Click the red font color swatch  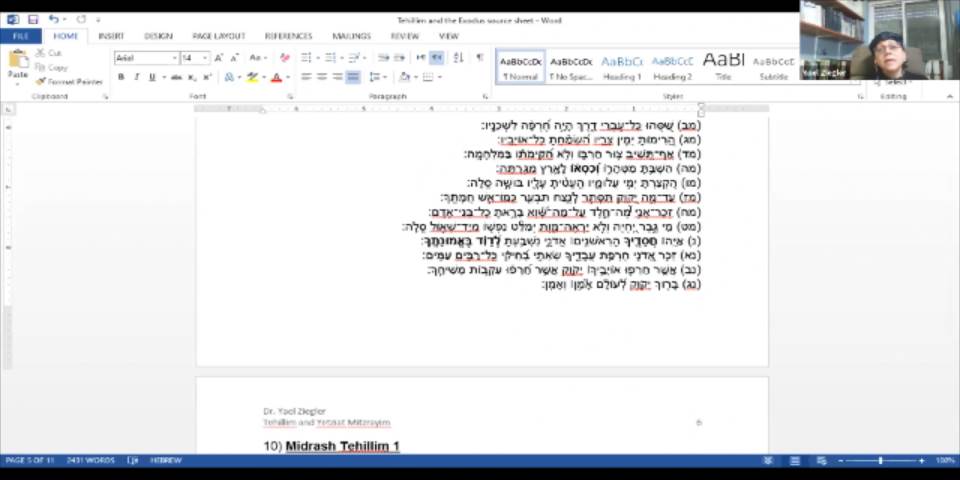pos(276,77)
